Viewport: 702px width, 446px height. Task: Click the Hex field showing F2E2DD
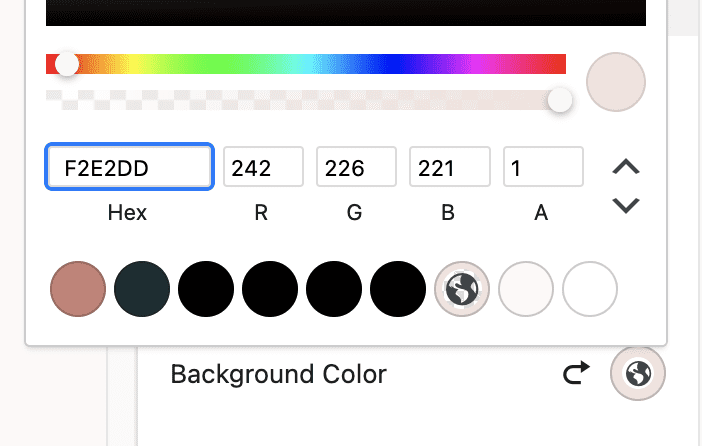click(x=129, y=167)
